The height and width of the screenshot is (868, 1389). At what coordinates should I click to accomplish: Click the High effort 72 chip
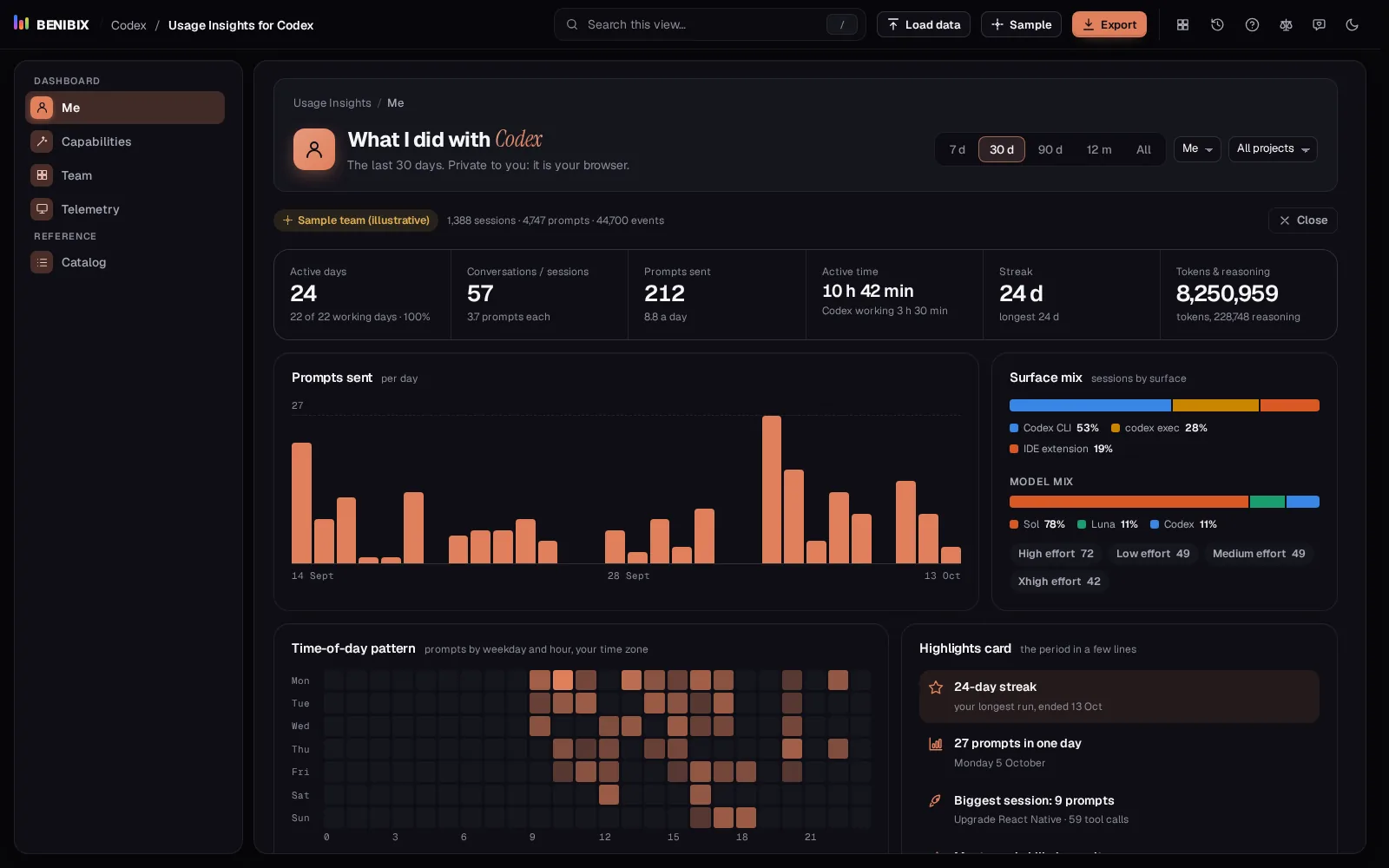pos(1056,554)
